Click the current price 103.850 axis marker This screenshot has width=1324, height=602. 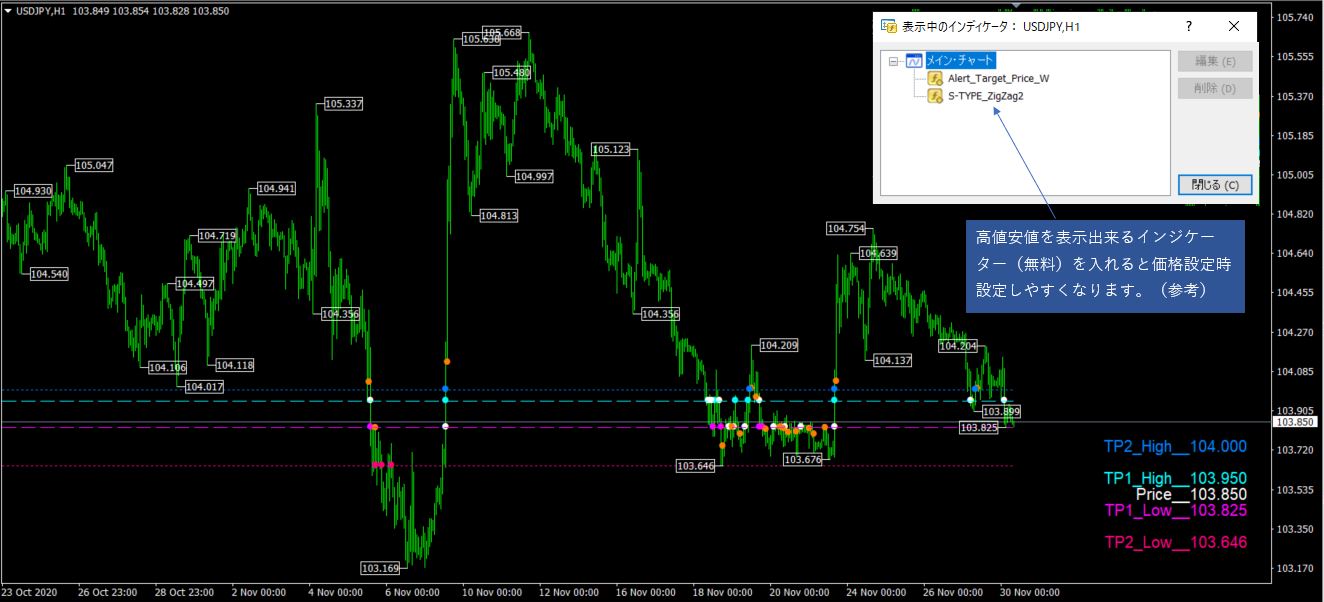coord(1296,422)
